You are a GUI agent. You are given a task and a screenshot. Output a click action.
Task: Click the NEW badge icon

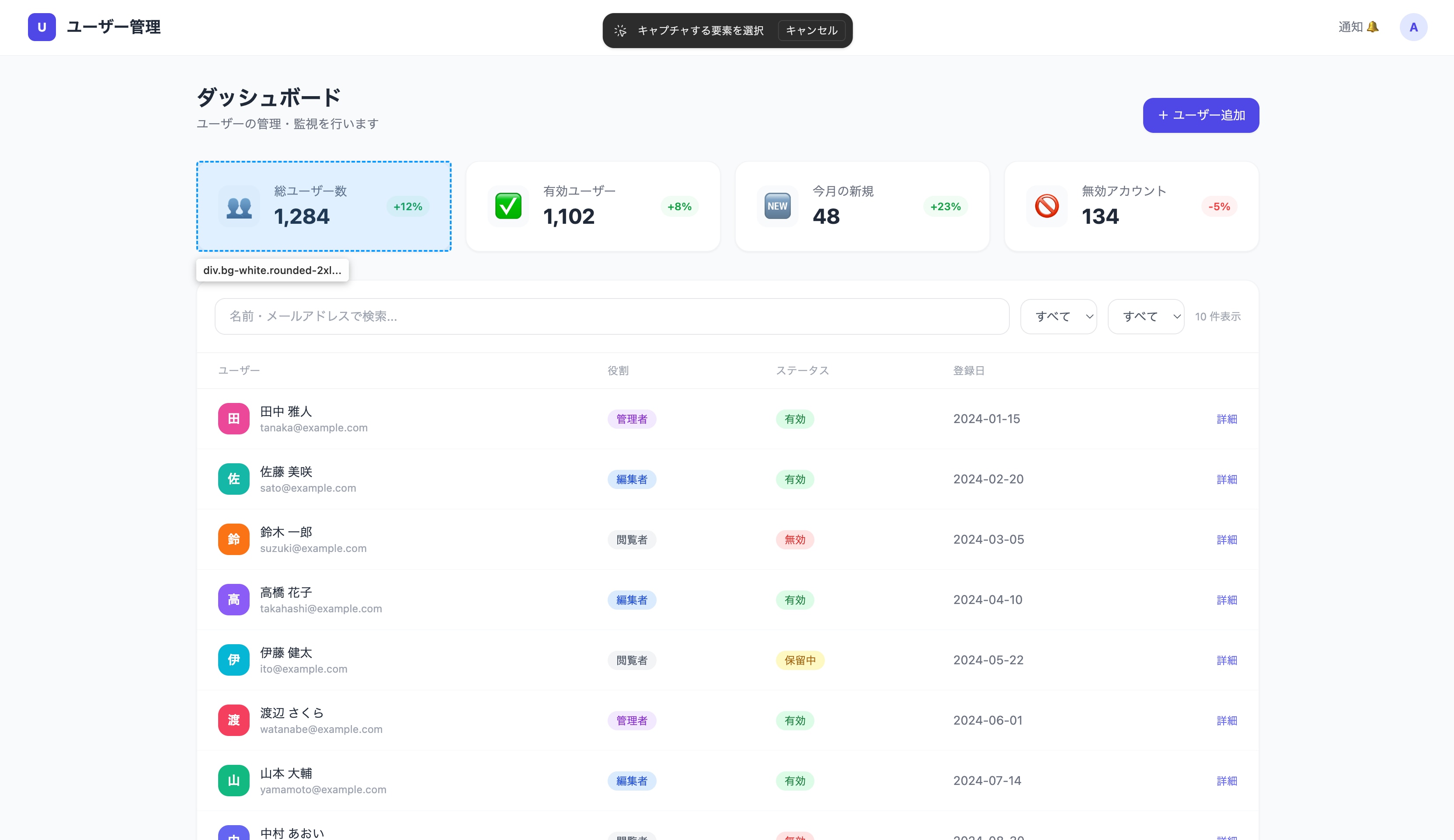pyautogui.click(x=777, y=206)
